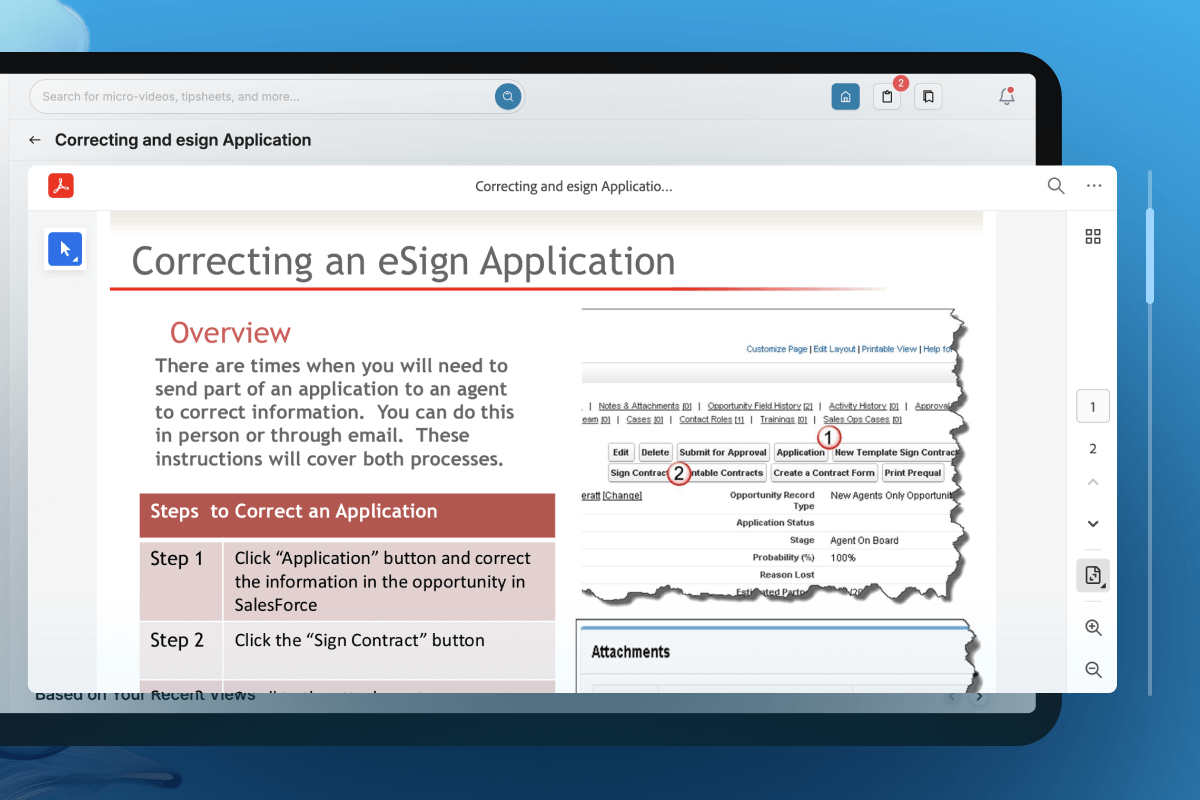The height and width of the screenshot is (800, 1200).
Task: Click 'Create a Contract Form' in document image
Action: (824, 472)
